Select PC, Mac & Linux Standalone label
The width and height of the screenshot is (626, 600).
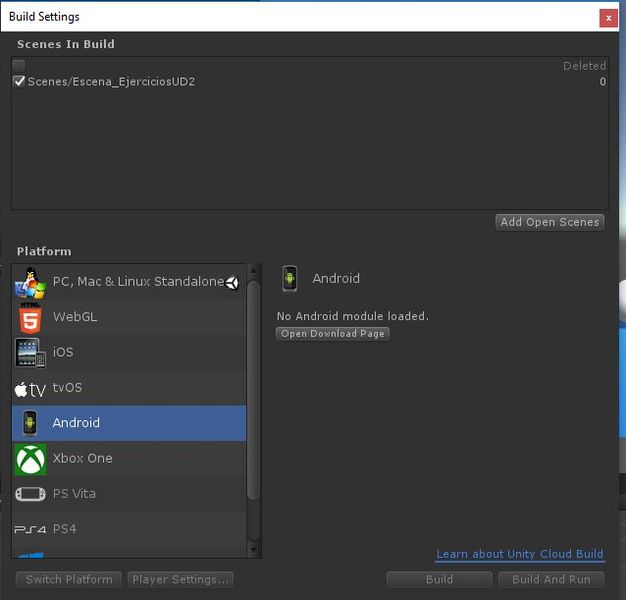(138, 281)
